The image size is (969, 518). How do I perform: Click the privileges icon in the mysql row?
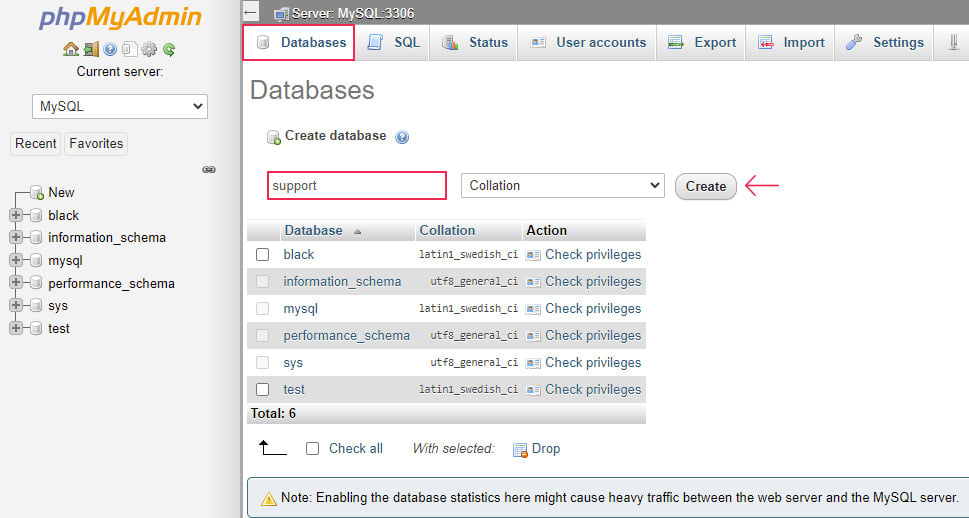(533, 309)
